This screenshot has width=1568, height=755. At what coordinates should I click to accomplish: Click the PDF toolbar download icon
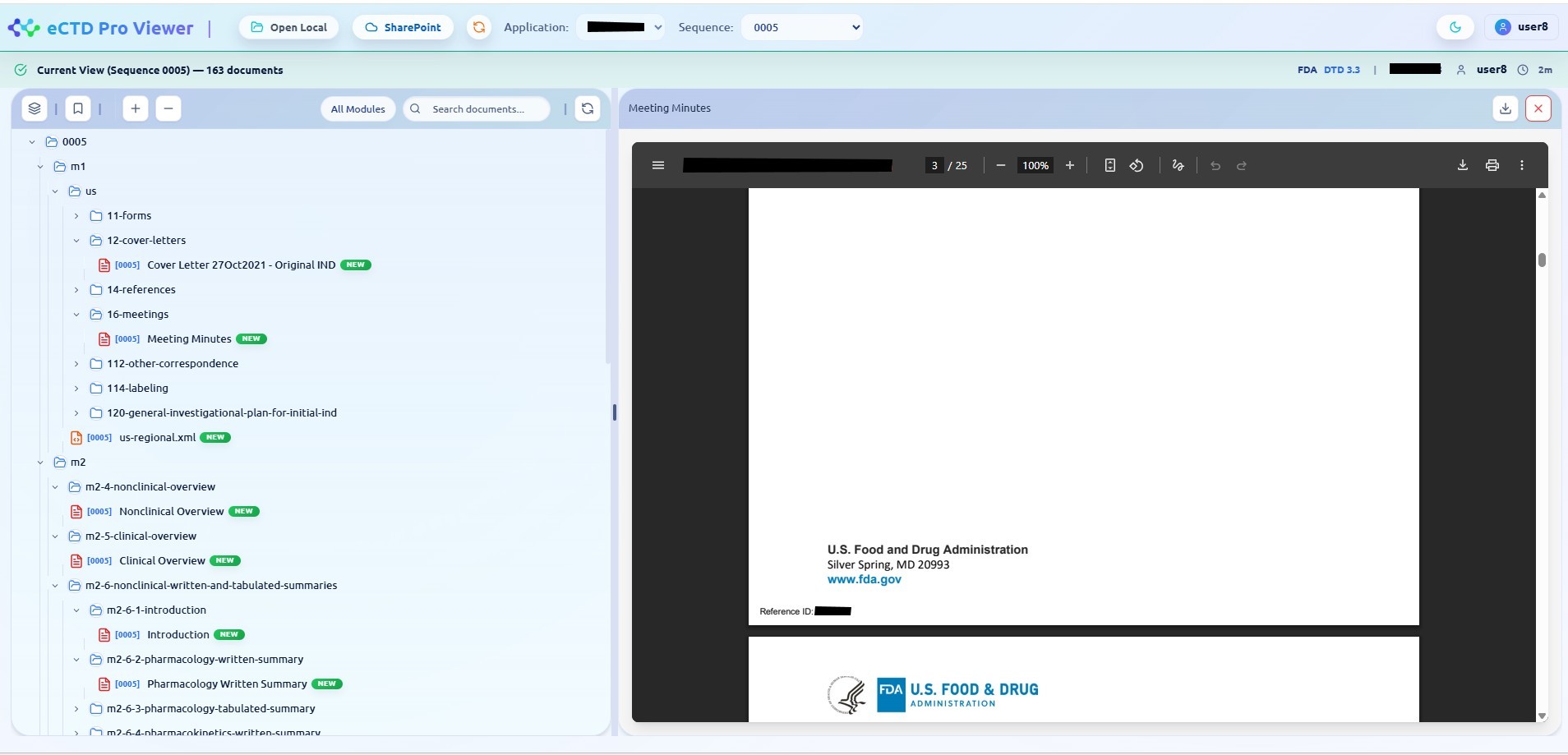coord(1463,165)
